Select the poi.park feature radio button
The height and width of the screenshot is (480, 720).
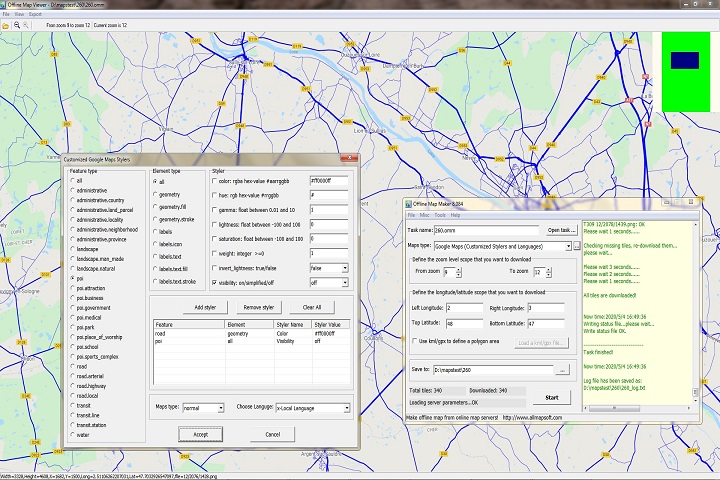pos(72,327)
